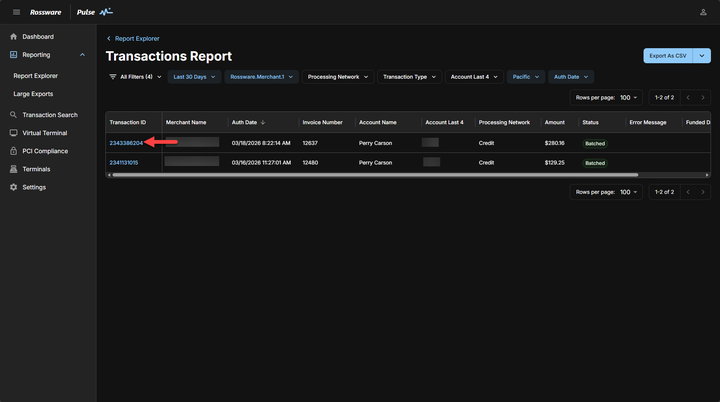Click the Terminals icon in sidebar
The width and height of the screenshot is (720, 402).
13,169
